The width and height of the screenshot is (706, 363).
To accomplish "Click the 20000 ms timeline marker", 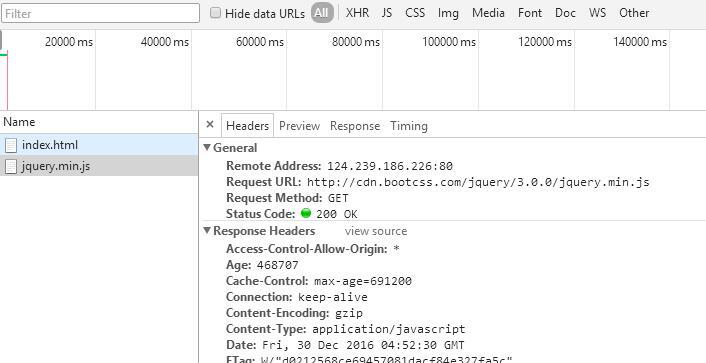I will coord(69,42).
